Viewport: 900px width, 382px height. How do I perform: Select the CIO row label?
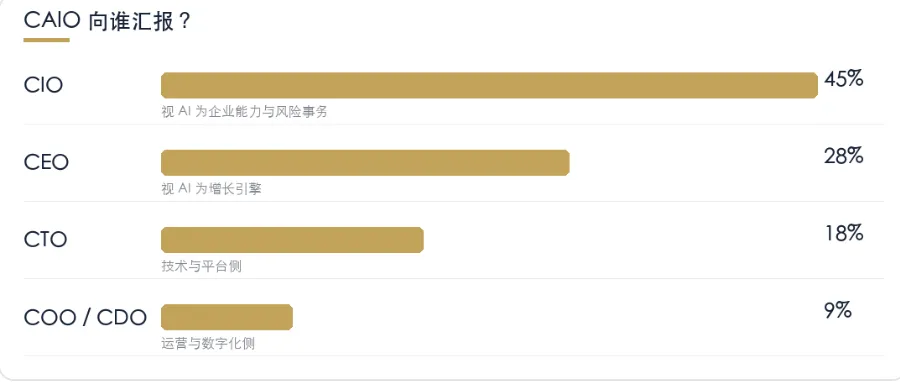point(44,85)
